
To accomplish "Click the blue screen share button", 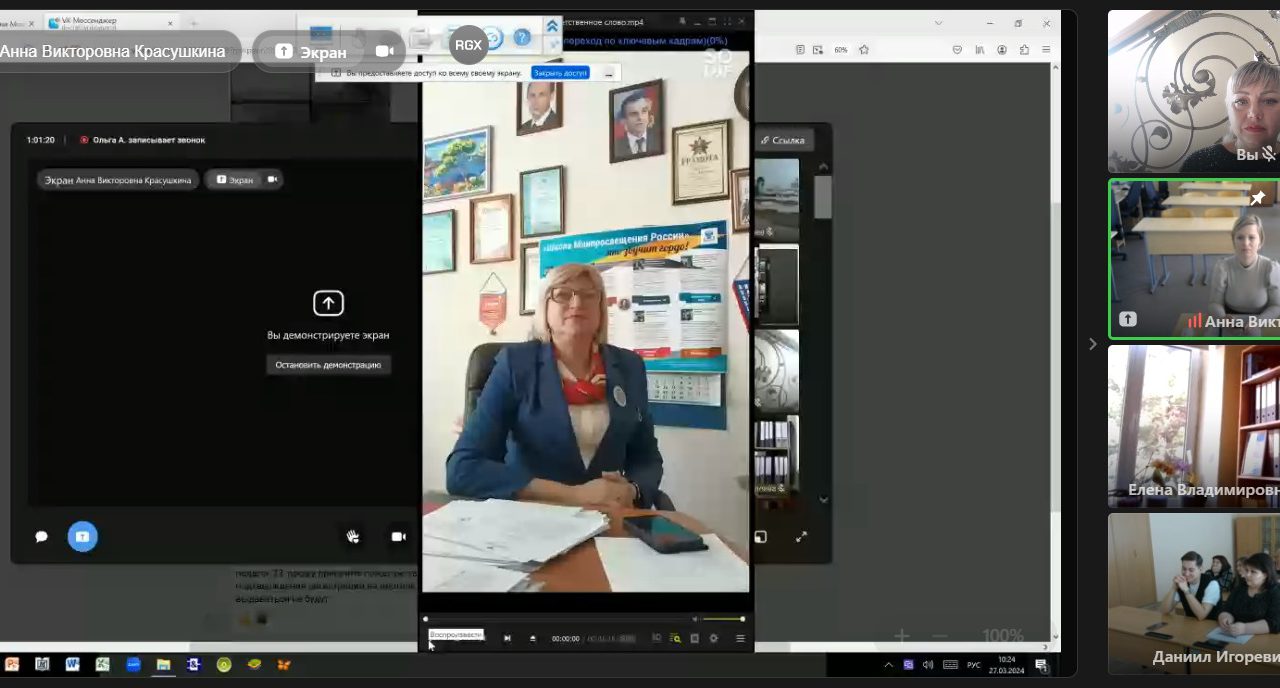I will pyautogui.click(x=82, y=537).
